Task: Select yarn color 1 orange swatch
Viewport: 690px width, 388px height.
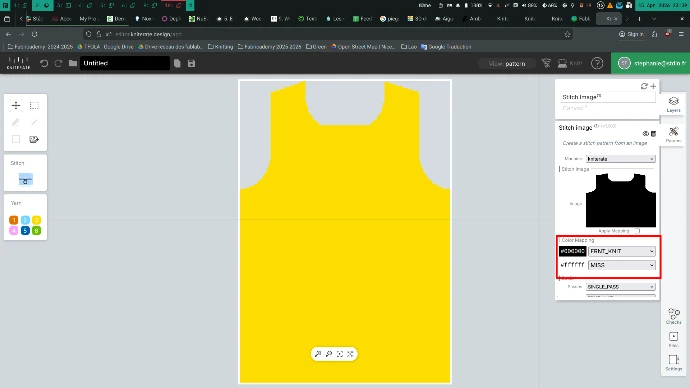Action: pos(14,220)
